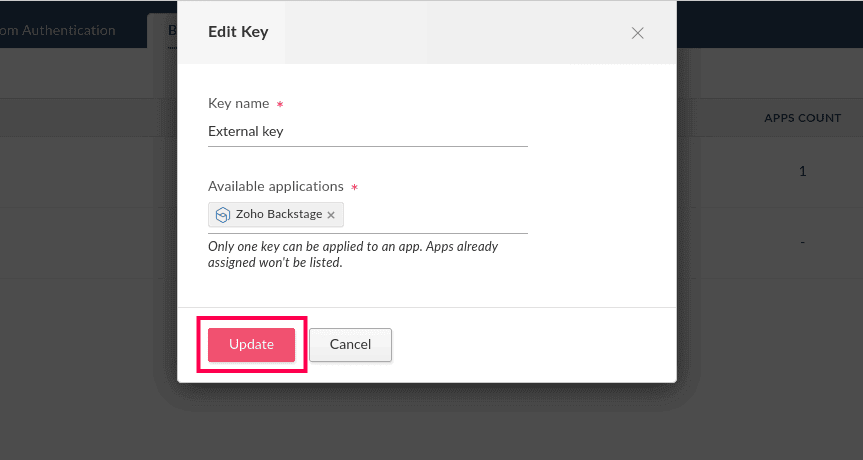Select the APPS COUNT column header
This screenshot has height=460, width=863.
click(802, 118)
